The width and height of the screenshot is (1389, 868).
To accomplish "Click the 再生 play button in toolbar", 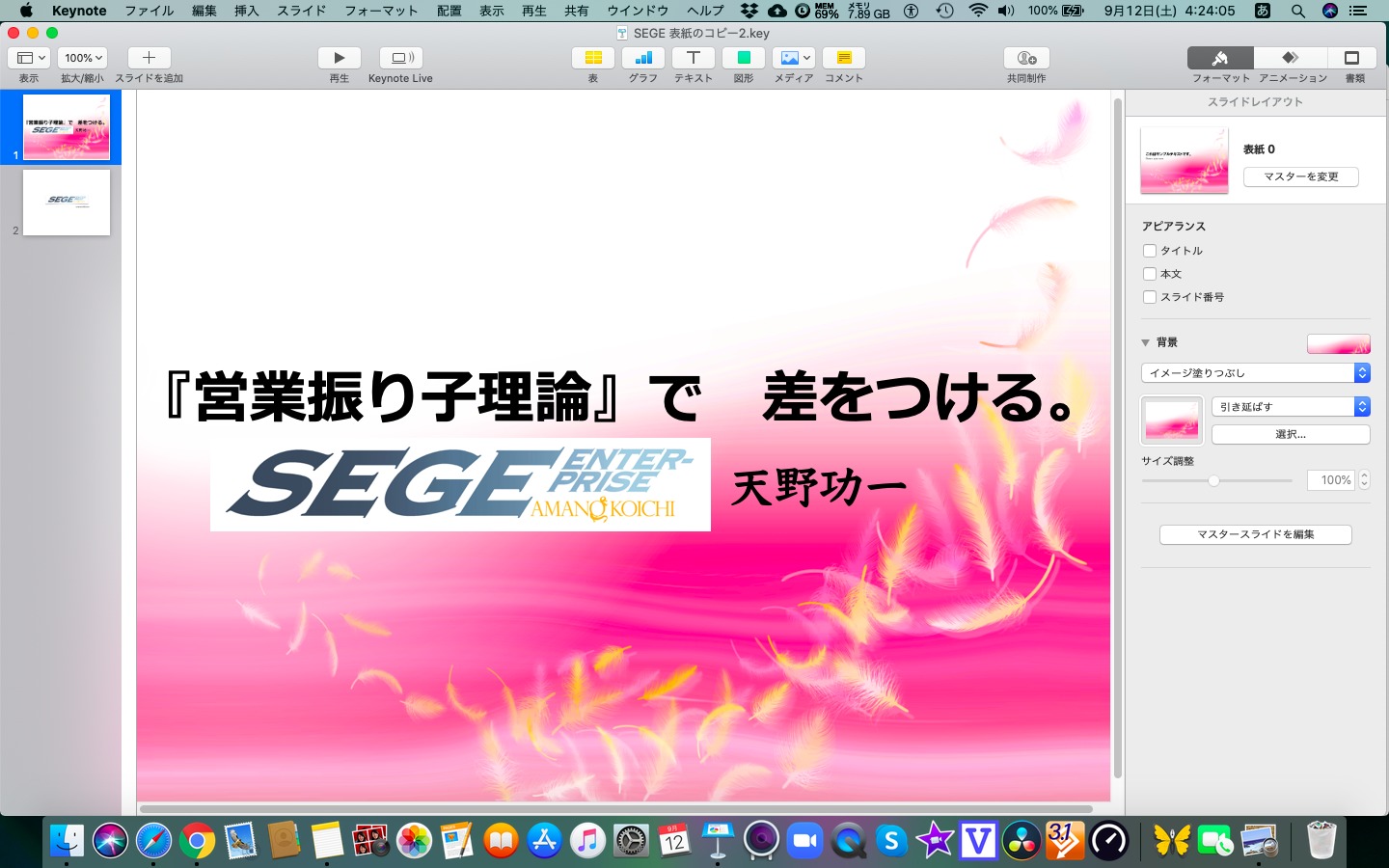I will pyautogui.click(x=340, y=58).
